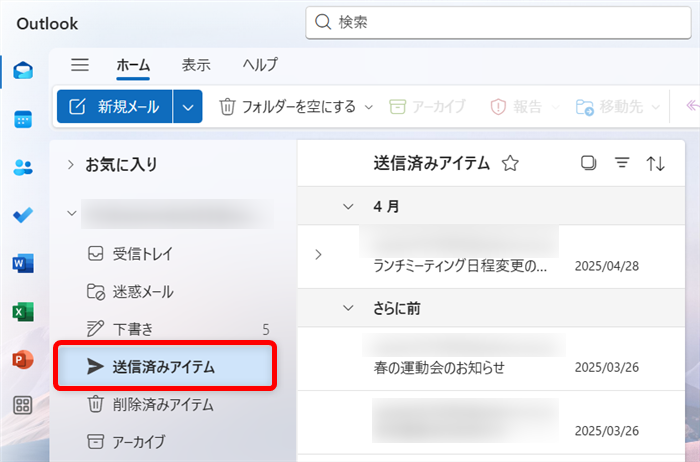
Task: Open the To Do checkmark icon
Action: tap(22, 215)
